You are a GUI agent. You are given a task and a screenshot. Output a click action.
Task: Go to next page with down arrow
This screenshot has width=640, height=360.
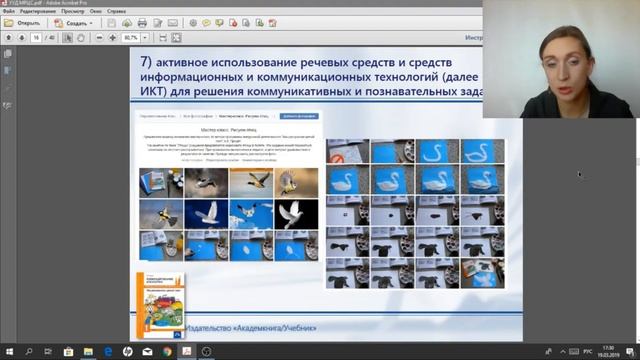click(x=22, y=38)
